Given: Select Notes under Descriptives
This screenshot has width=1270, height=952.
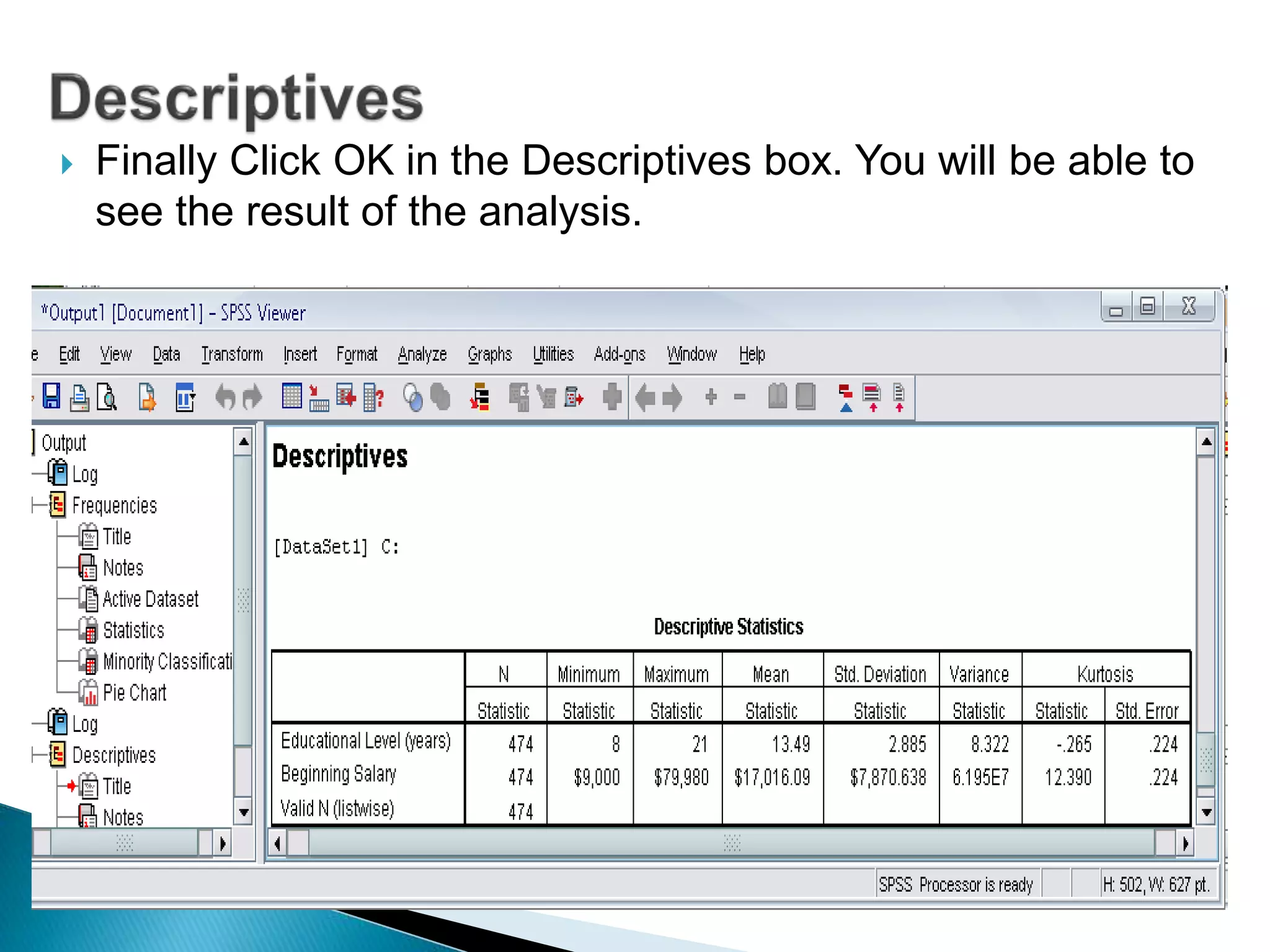Looking at the screenshot, I should [x=123, y=818].
